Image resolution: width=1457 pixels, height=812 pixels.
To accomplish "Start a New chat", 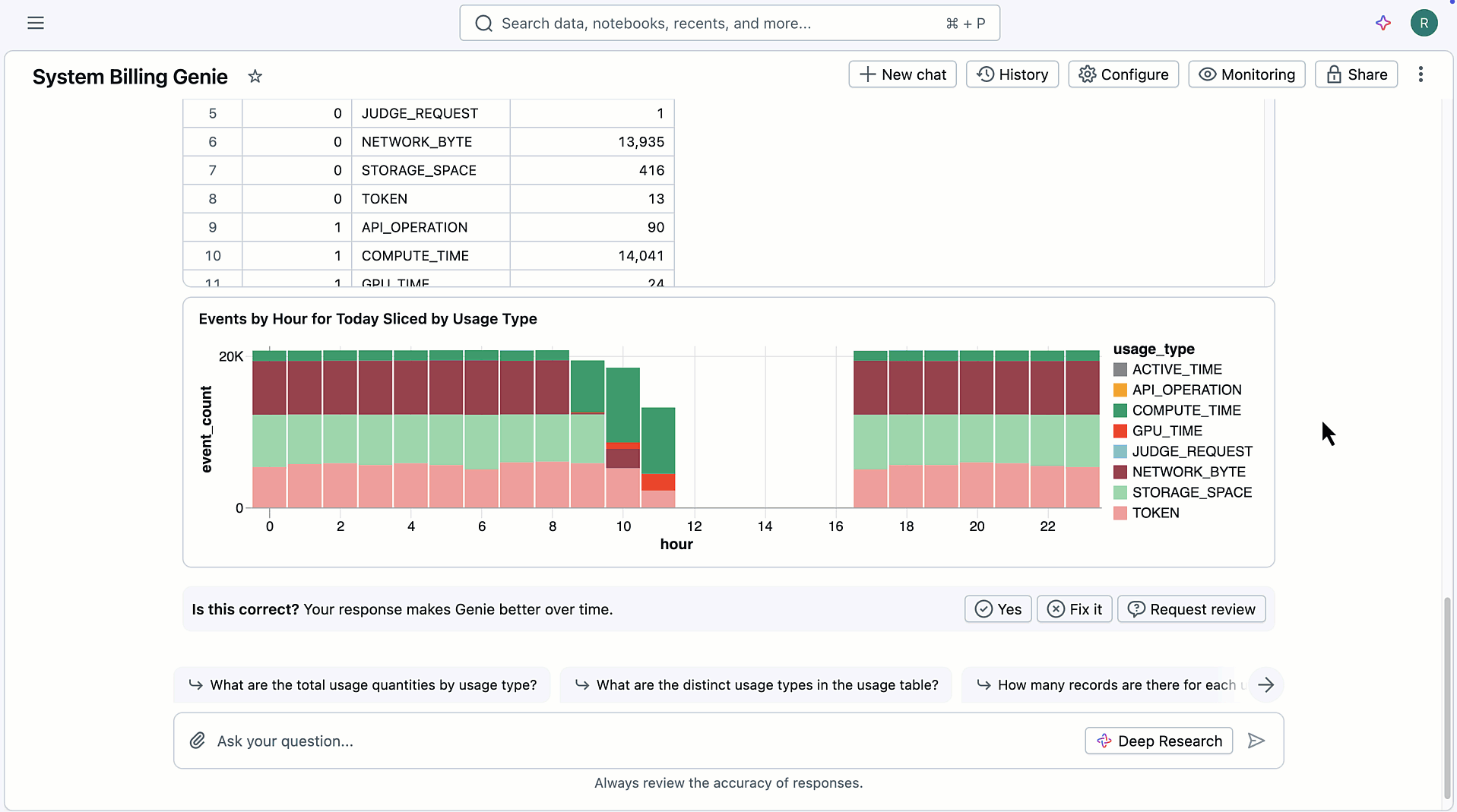I will pos(902,74).
